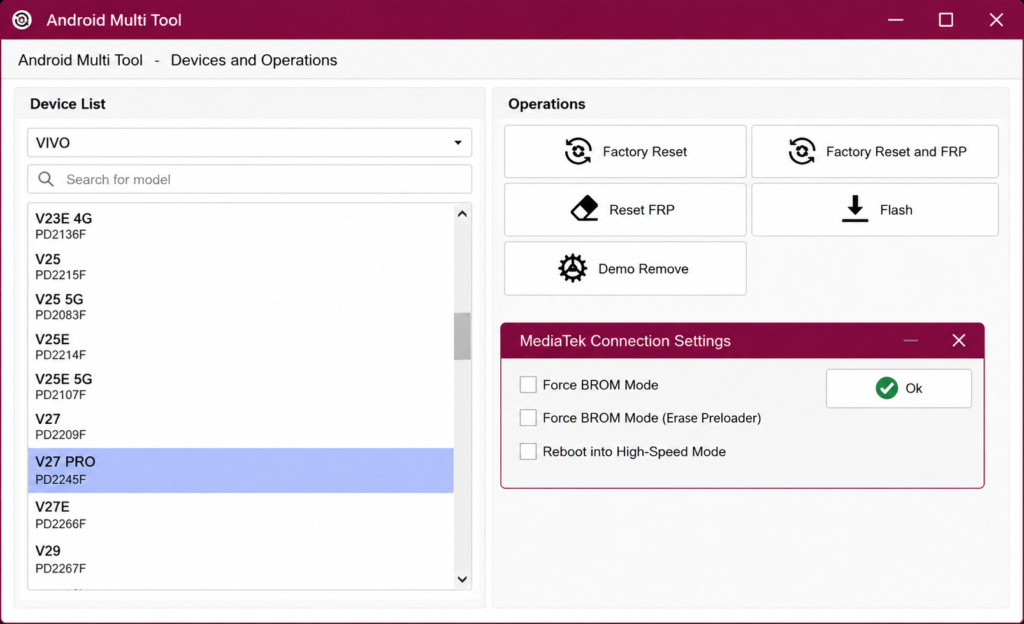Image resolution: width=1024 pixels, height=624 pixels.
Task: Click the Search for model field
Action: pyautogui.click(x=249, y=179)
